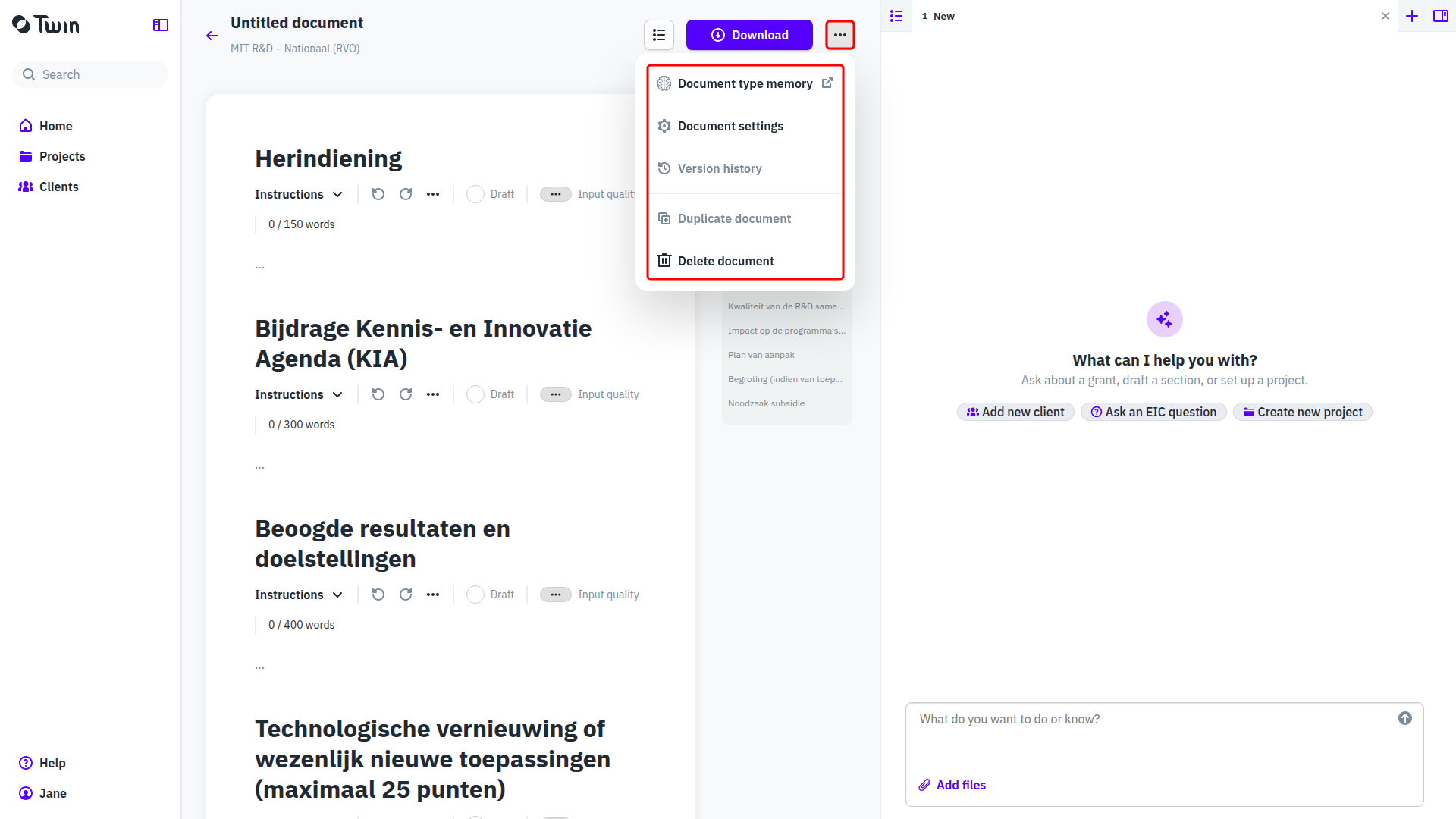1456x819 pixels.
Task: Open the chat history list icon
Action: pyautogui.click(x=896, y=16)
